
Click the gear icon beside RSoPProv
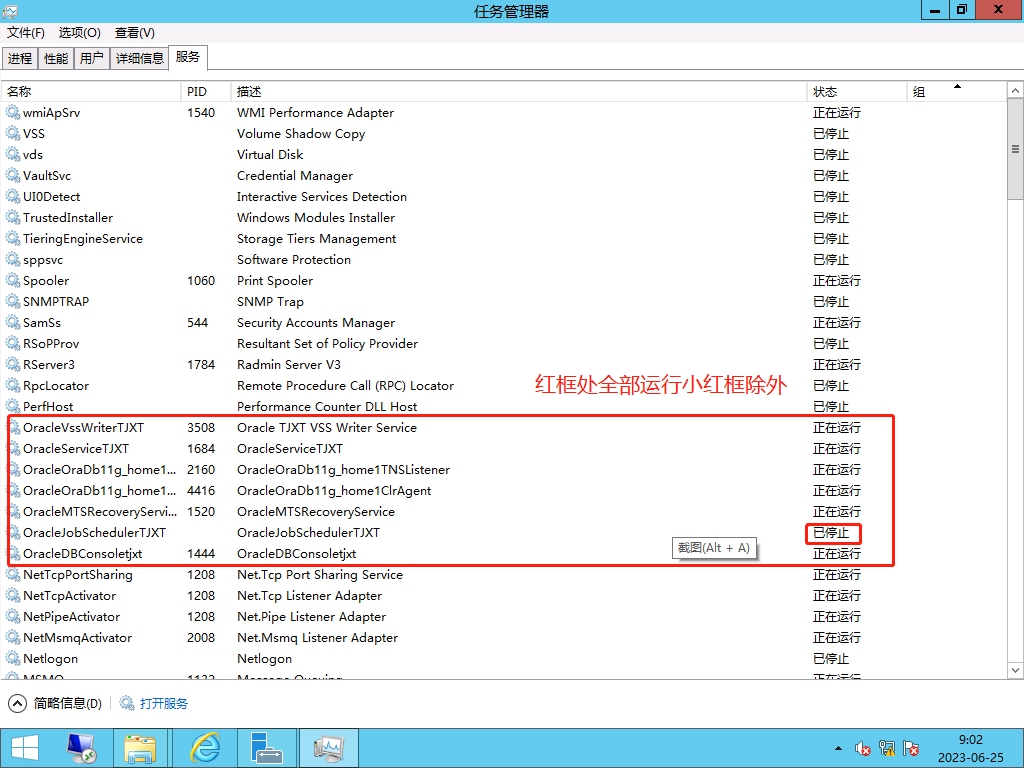(12, 344)
